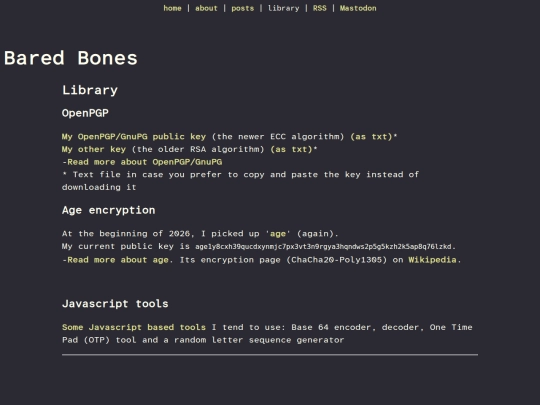
Task: Open the about page
Action: tap(206, 8)
